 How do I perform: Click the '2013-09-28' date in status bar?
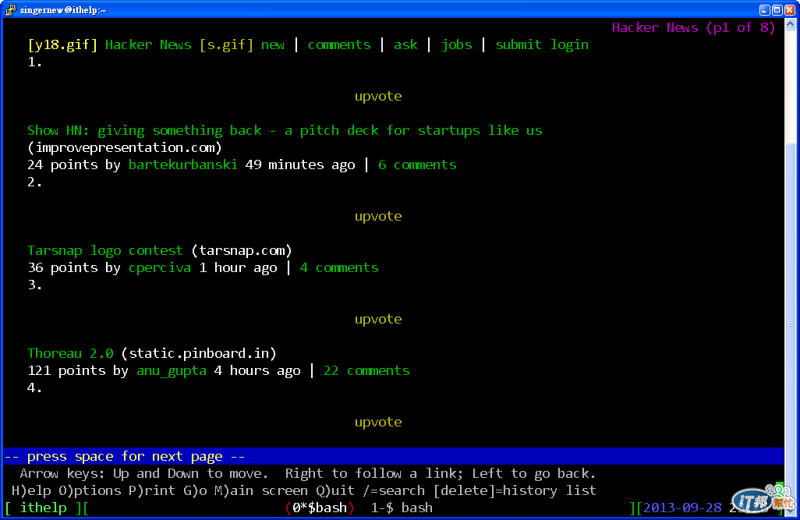tap(682, 508)
